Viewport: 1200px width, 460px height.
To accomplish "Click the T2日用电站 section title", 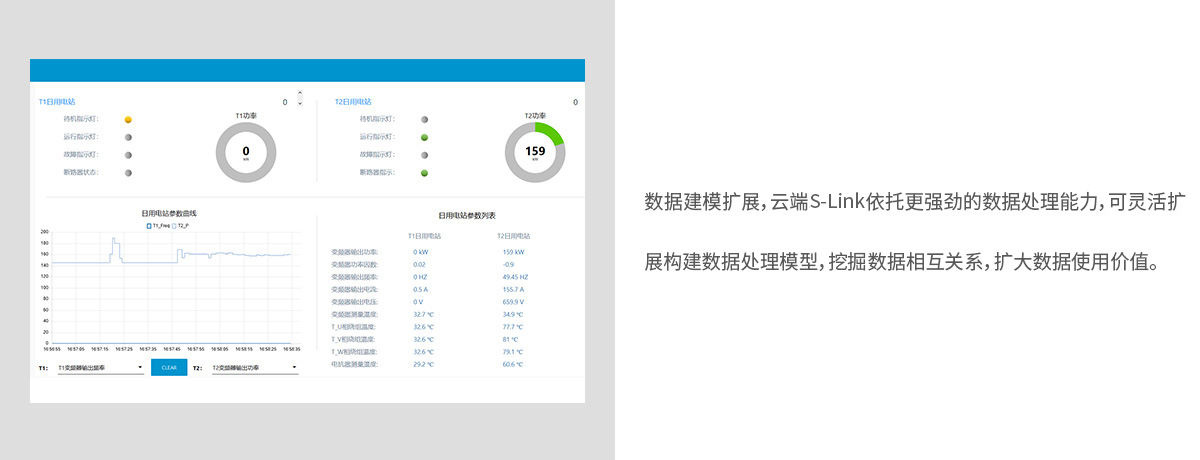I will 353,102.
